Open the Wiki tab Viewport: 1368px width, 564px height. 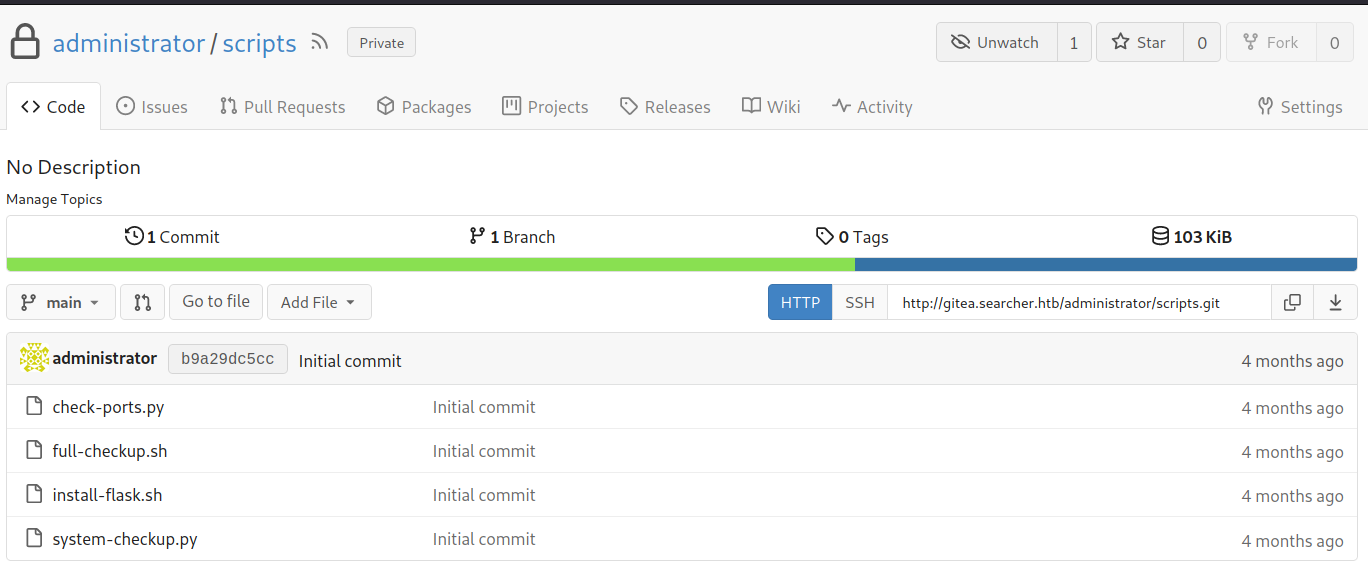click(x=771, y=107)
